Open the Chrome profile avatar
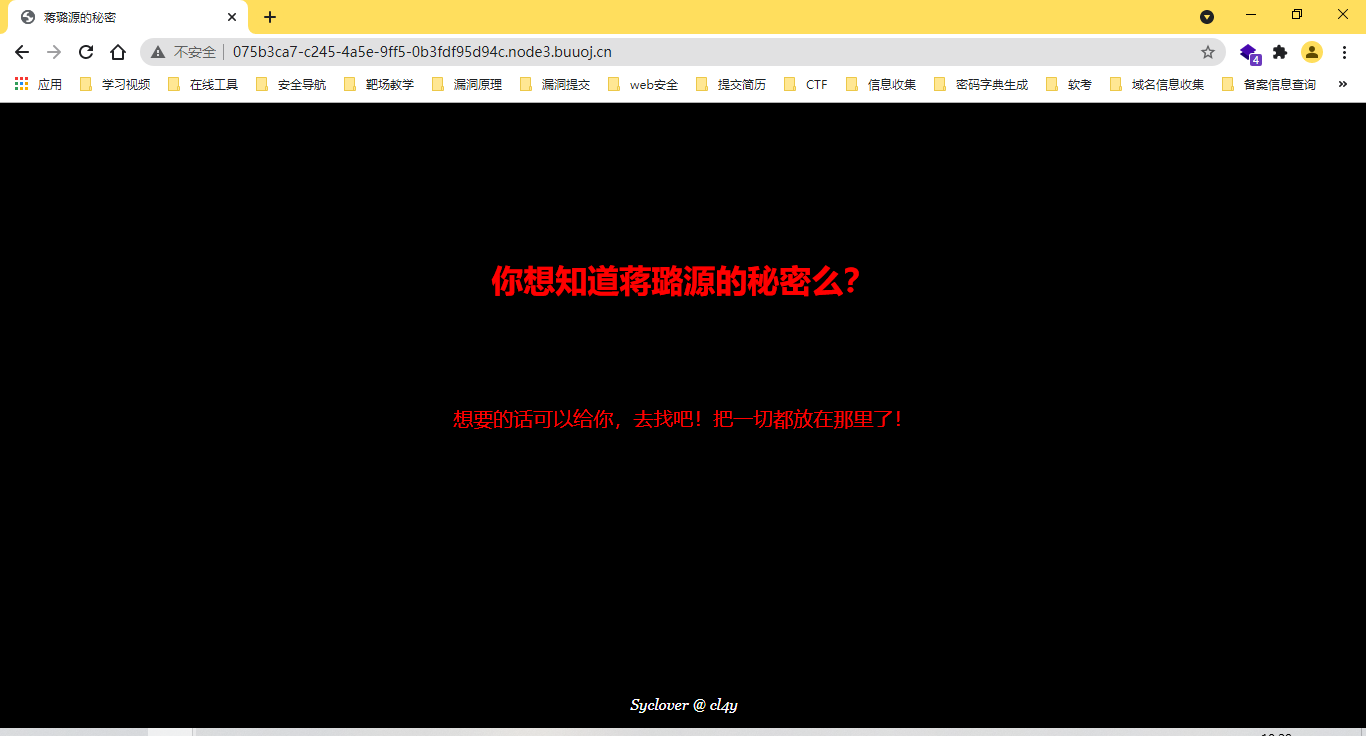1366x736 pixels. pyautogui.click(x=1312, y=52)
